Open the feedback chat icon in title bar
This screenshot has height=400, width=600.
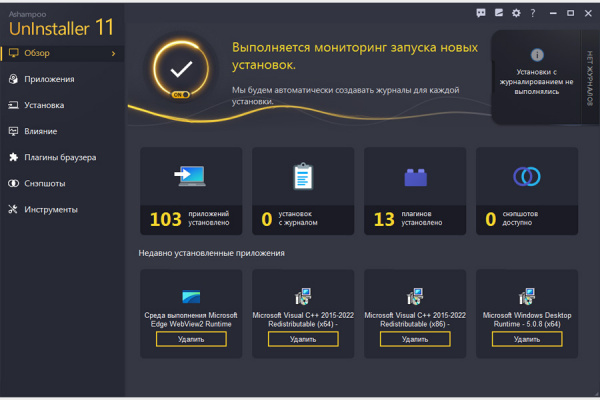pyautogui.click(x=481, y=13)
